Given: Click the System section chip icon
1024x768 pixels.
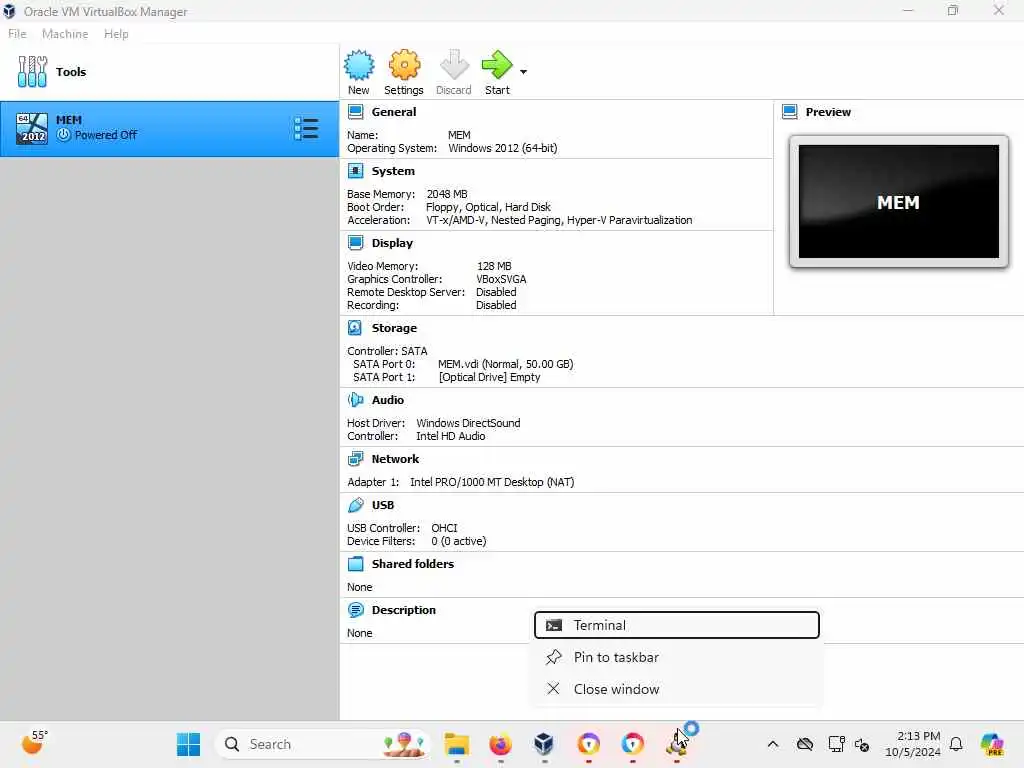Looking at the screenshot, I should 355,171.
